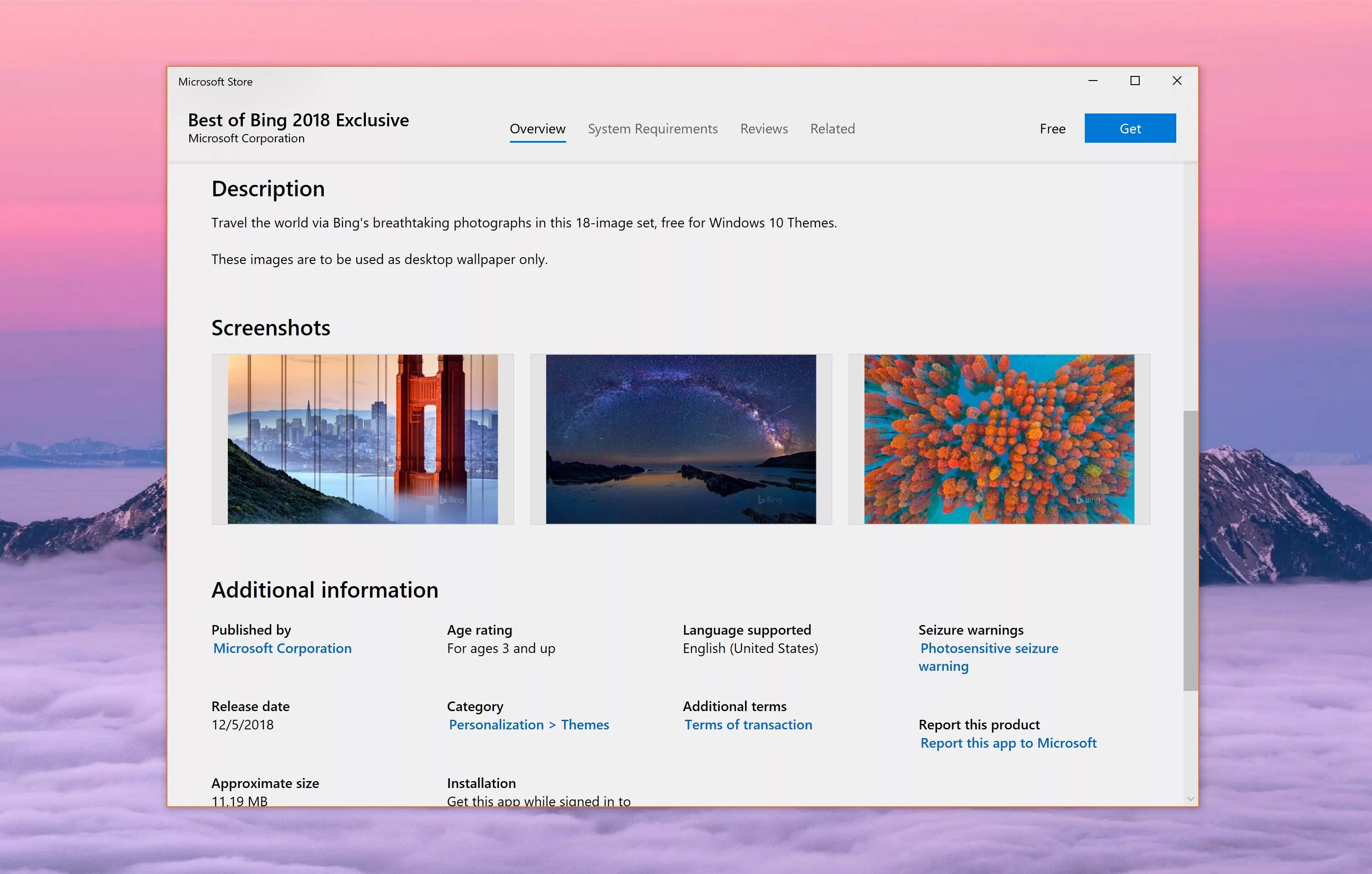This screenshot has width=1372, height=874.
Task: Open the Terms of transaction link
Action: 748,725
